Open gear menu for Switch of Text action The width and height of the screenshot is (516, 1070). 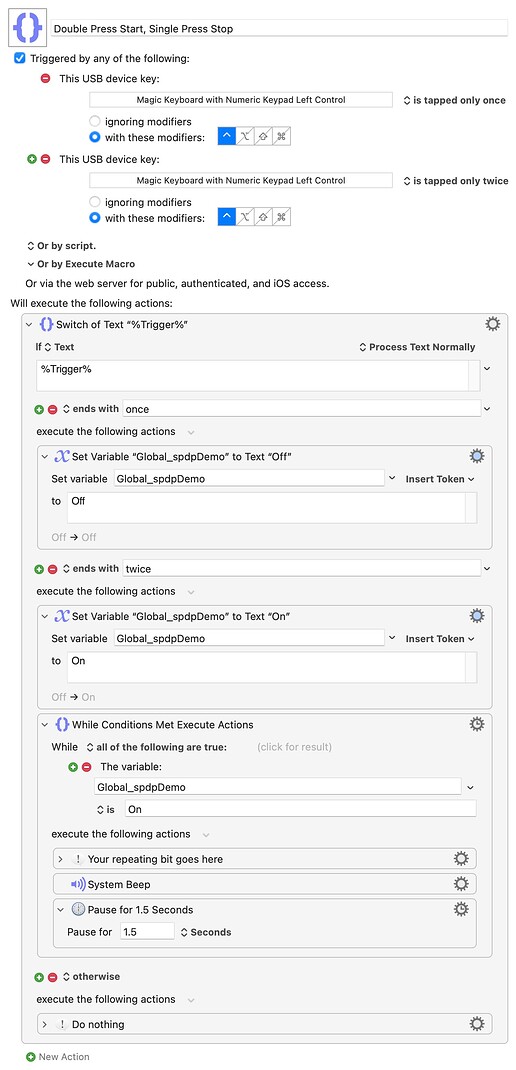[491, 324]
